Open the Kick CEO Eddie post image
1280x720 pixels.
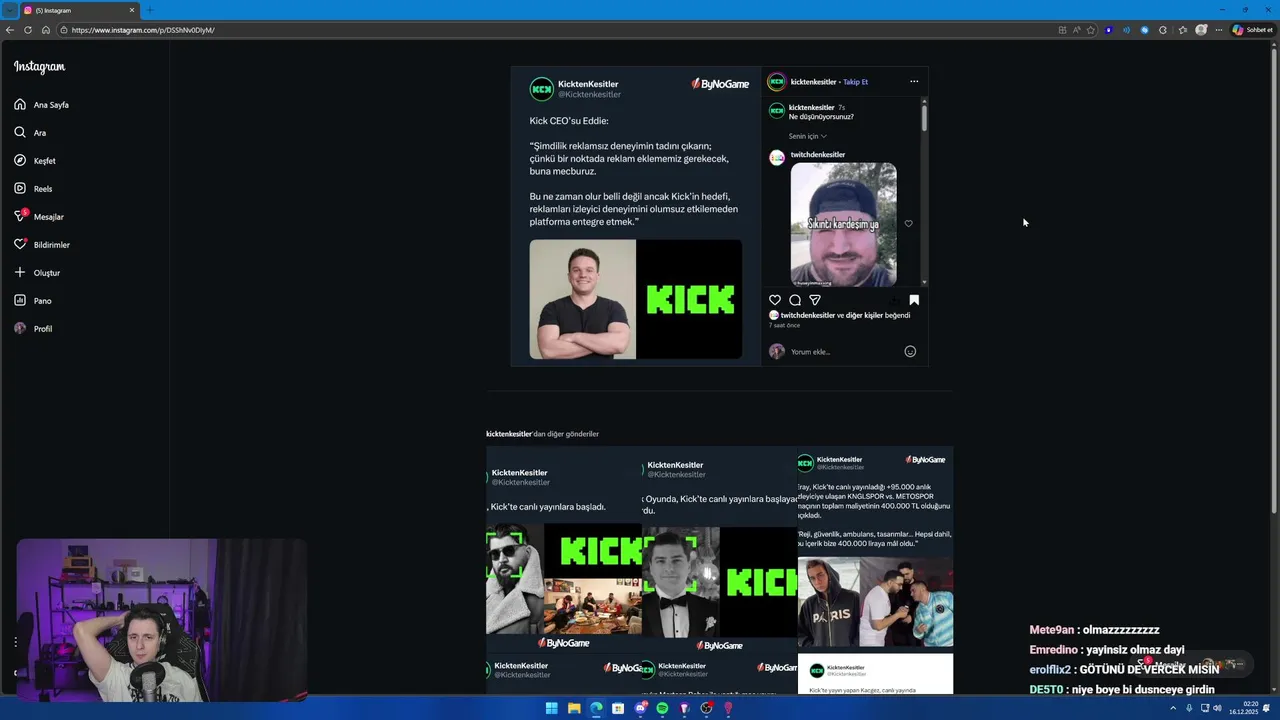[x=636, y=216]
